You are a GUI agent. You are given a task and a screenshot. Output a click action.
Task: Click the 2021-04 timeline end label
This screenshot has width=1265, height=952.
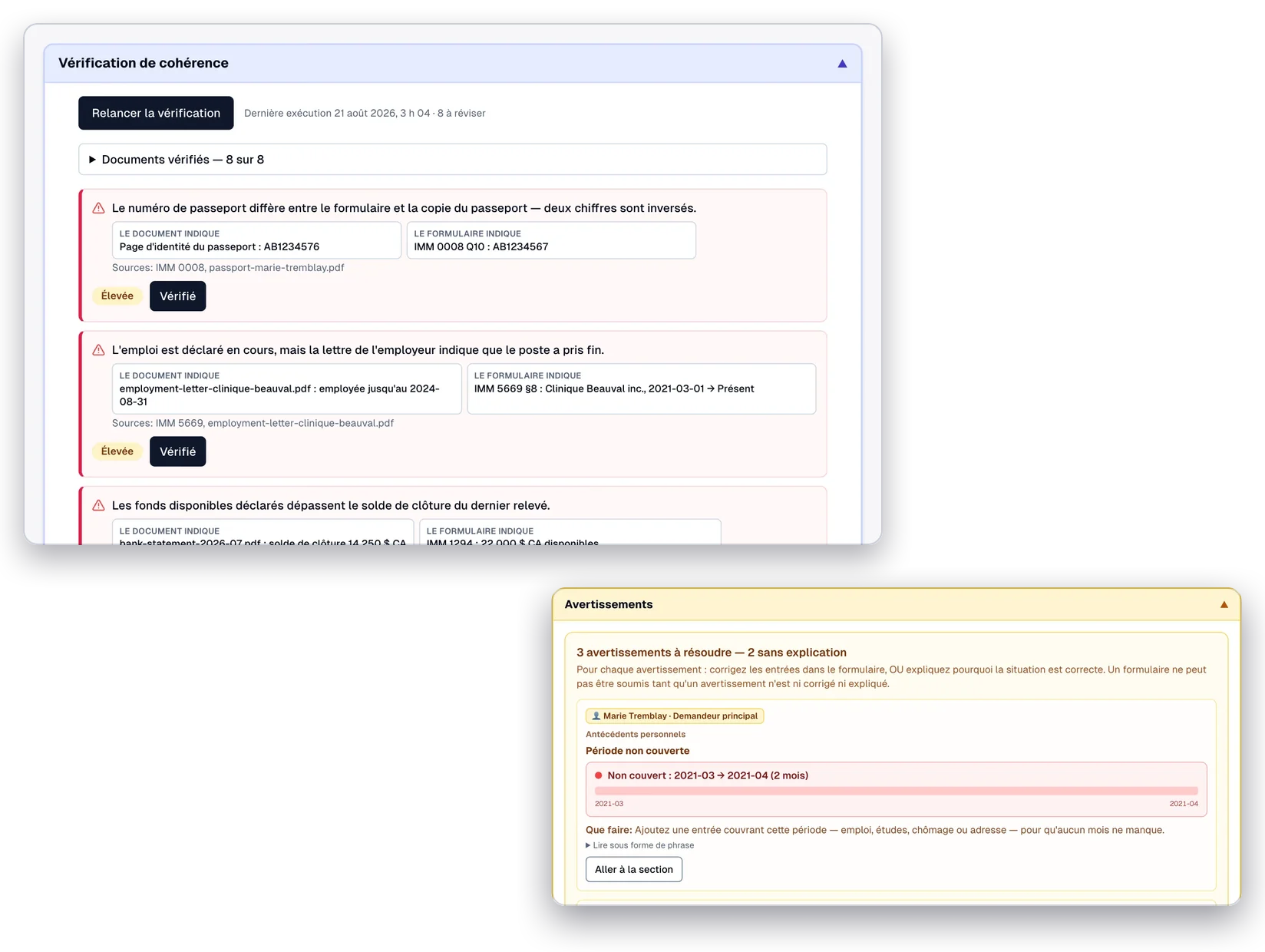1184,804
